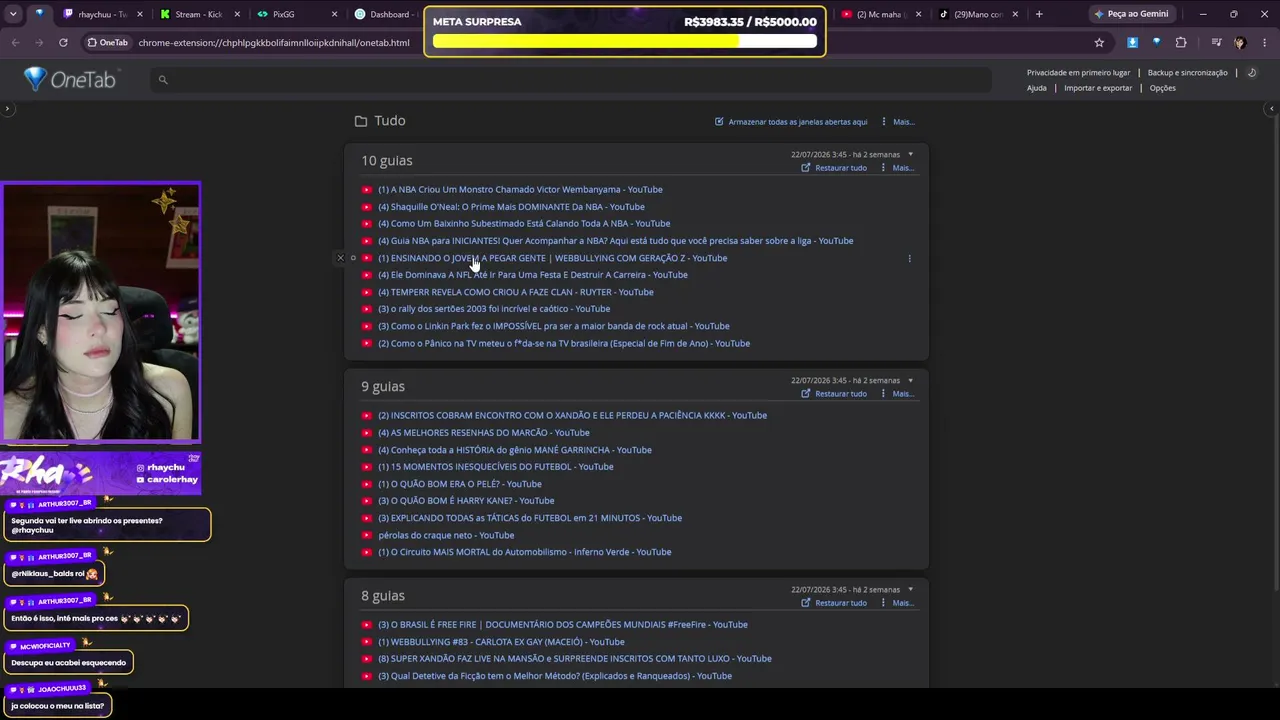Click Armazenar todas as janelas abertas aqui
This screenshot has height=720, width=1280.
(791, 122)
